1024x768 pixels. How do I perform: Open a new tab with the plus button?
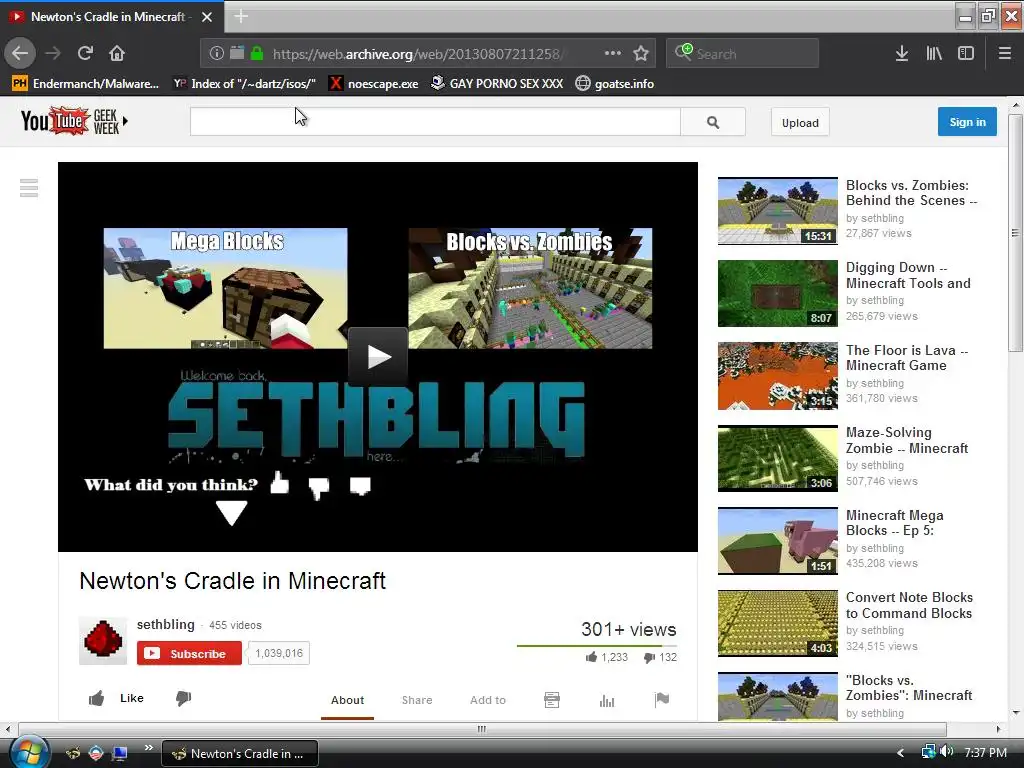click(241, 16)
